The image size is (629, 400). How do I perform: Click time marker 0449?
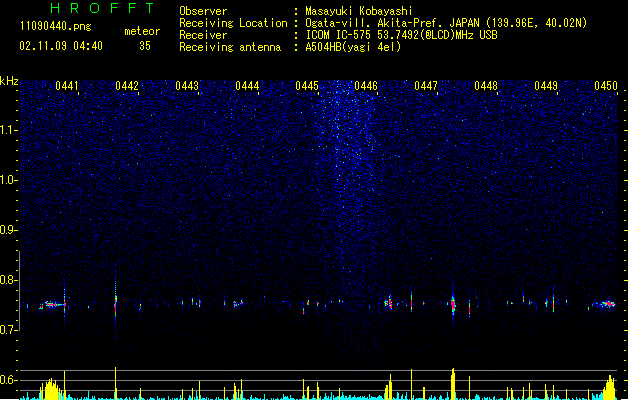tap(546, 86)
